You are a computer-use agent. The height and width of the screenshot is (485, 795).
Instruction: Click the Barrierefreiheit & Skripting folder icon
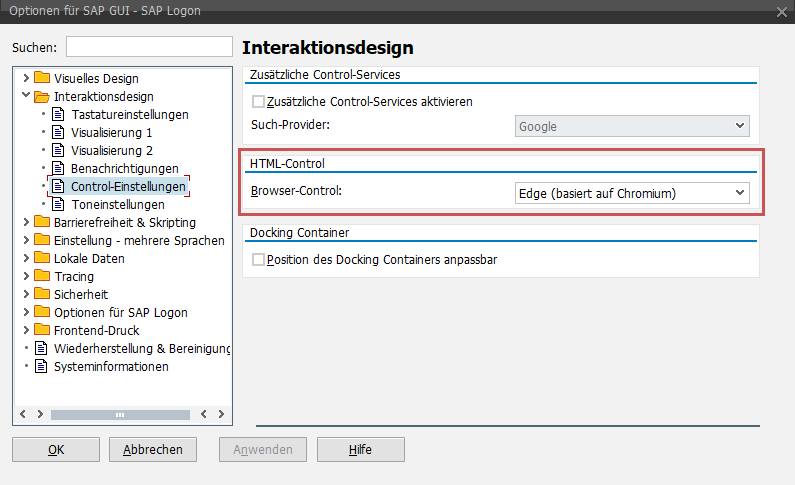[x=42, y=222]
